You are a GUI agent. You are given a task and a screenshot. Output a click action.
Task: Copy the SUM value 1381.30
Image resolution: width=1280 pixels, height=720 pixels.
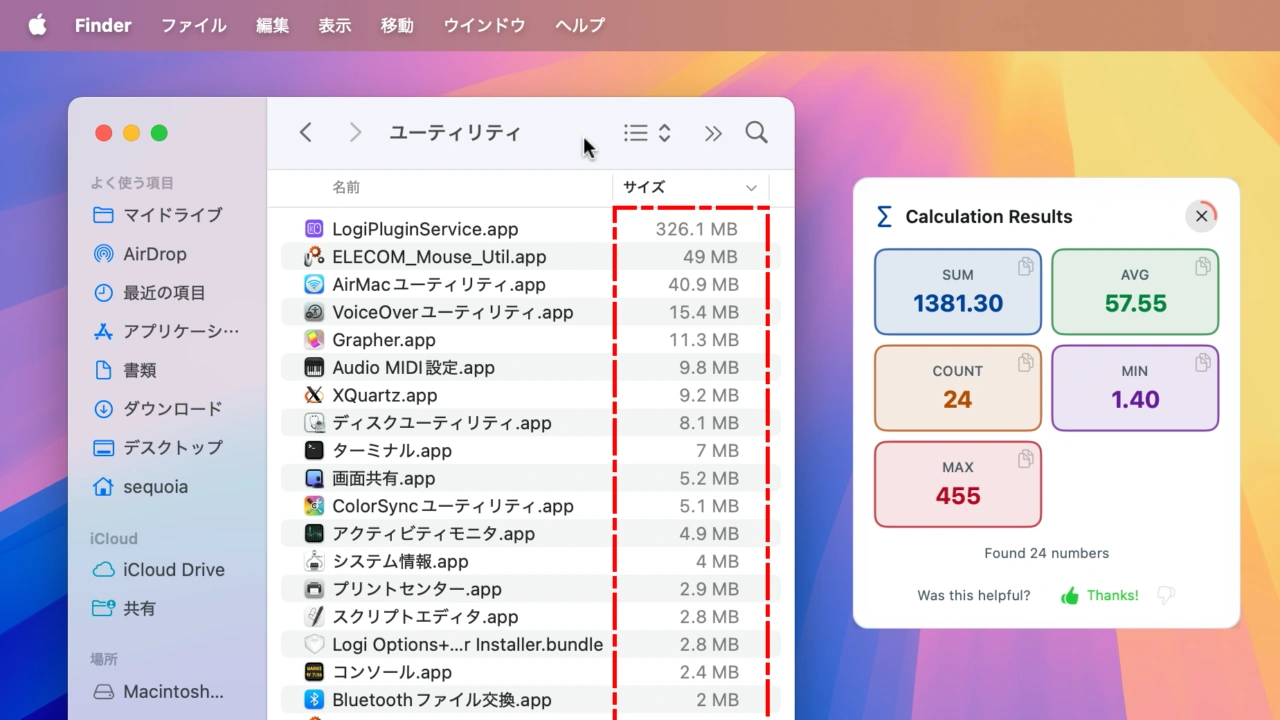(x=1025, y=266)
